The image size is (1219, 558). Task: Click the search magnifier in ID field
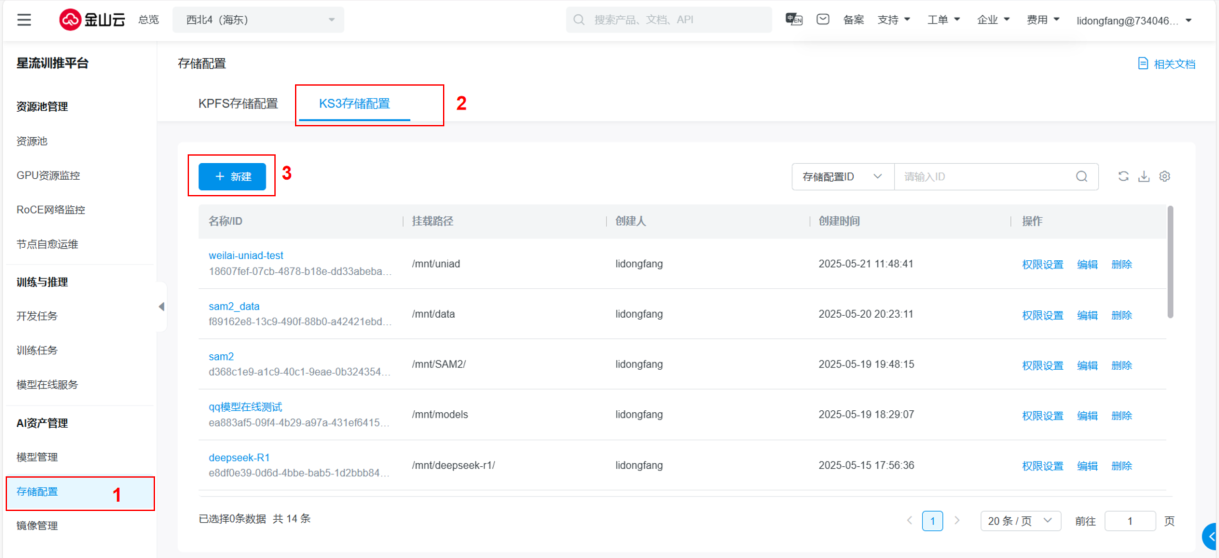tap(1081, 177)
